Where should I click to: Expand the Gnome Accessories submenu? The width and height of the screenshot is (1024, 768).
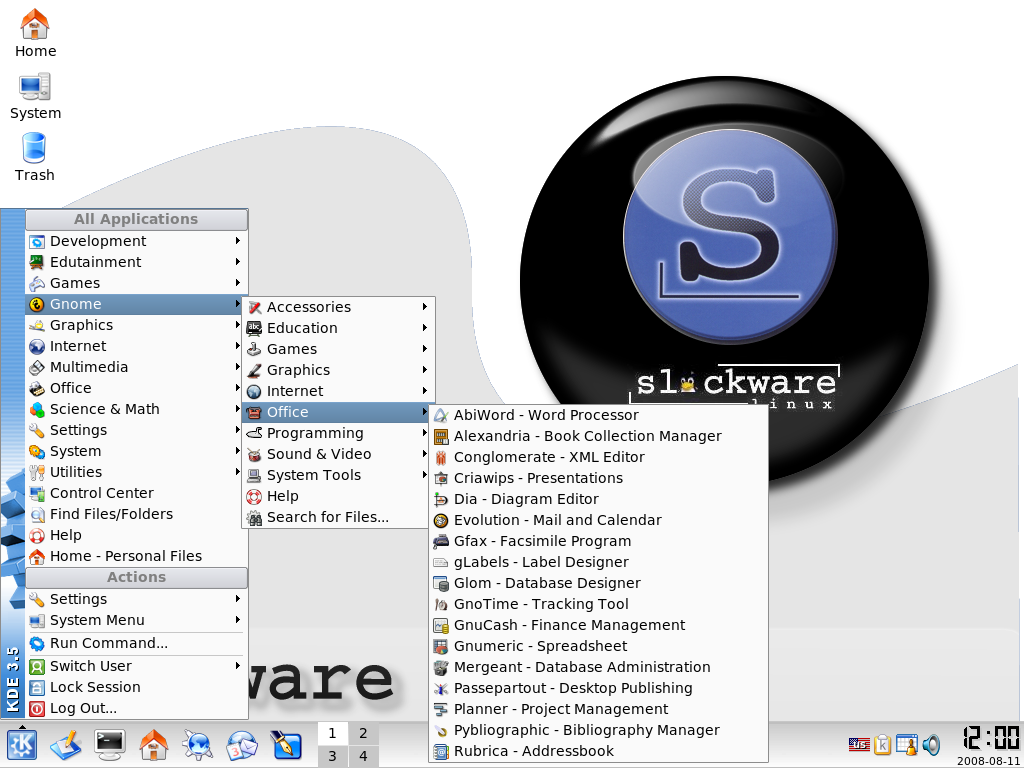[338, 306]
